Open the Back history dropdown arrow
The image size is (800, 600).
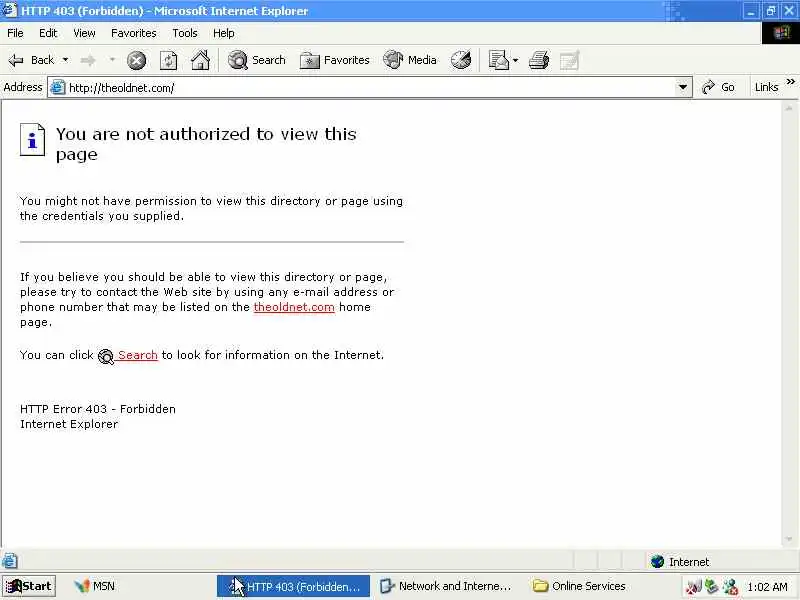[65, 60]
